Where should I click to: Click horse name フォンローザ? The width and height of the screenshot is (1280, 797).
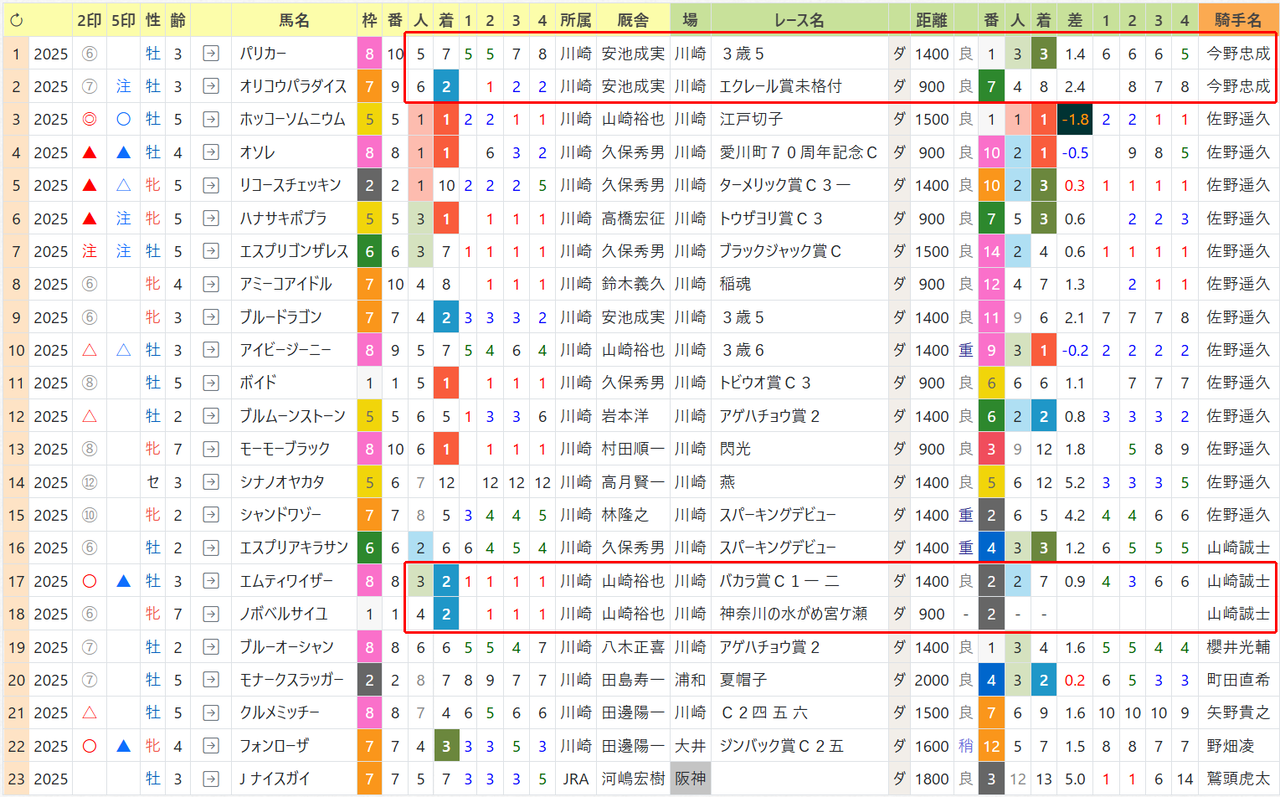[274, 746]
